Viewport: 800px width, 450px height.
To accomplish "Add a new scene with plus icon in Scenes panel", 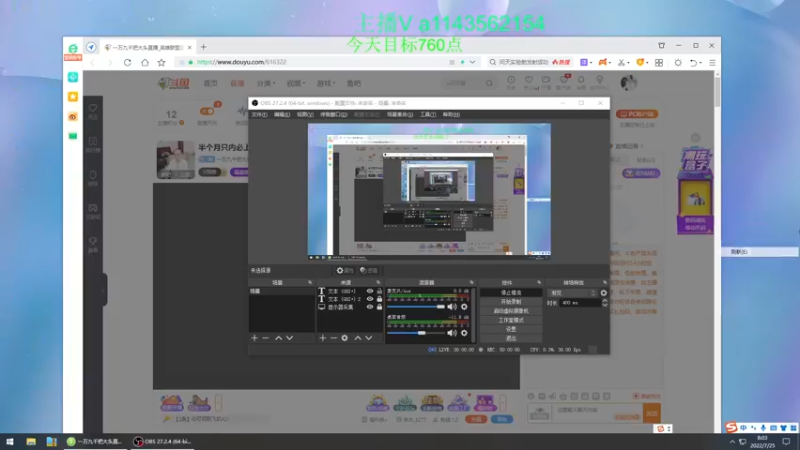I will (x=254, y=338).
